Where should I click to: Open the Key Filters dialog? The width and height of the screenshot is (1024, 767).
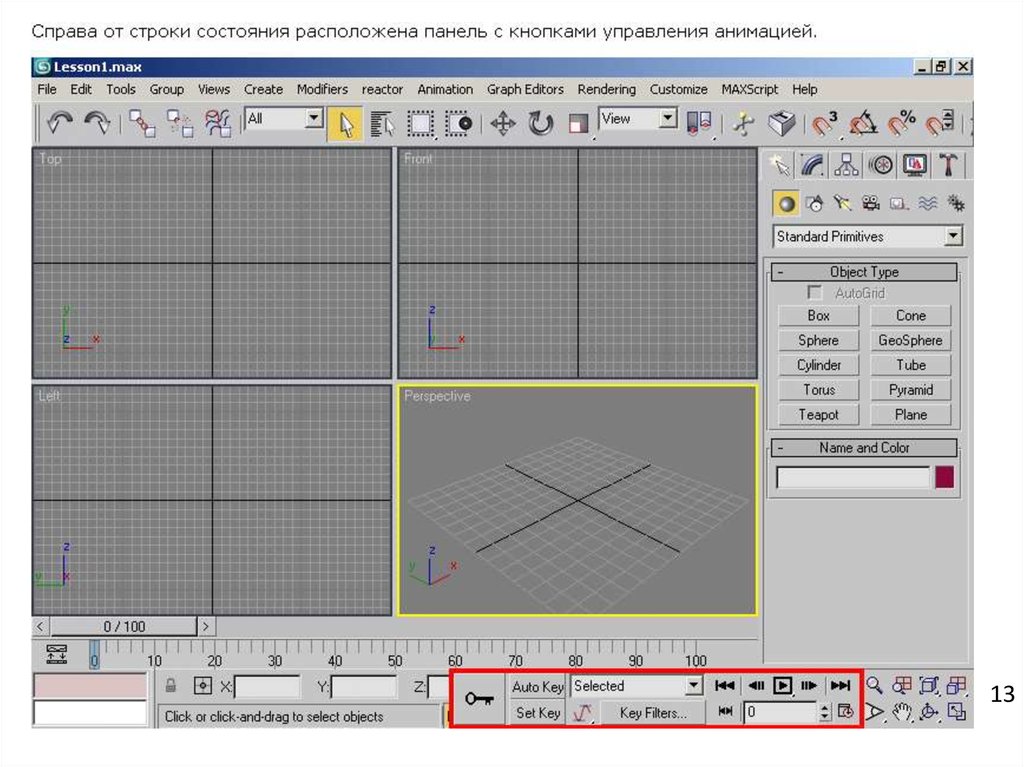[653, 713]
